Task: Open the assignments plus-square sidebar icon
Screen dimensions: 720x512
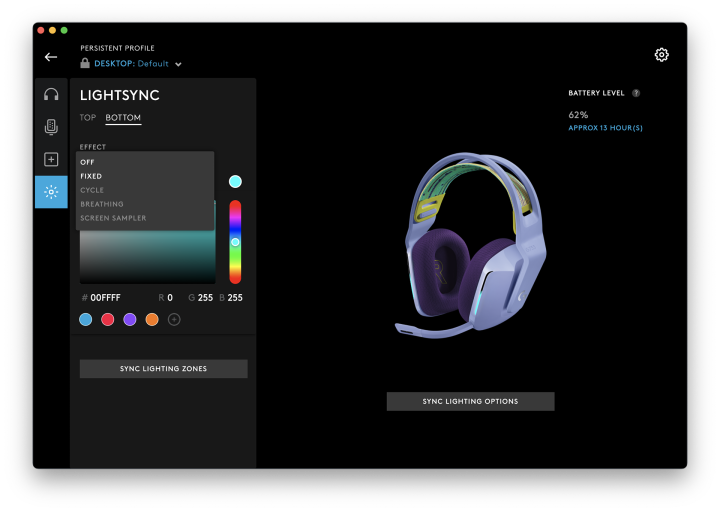Action: click(51, 159)
